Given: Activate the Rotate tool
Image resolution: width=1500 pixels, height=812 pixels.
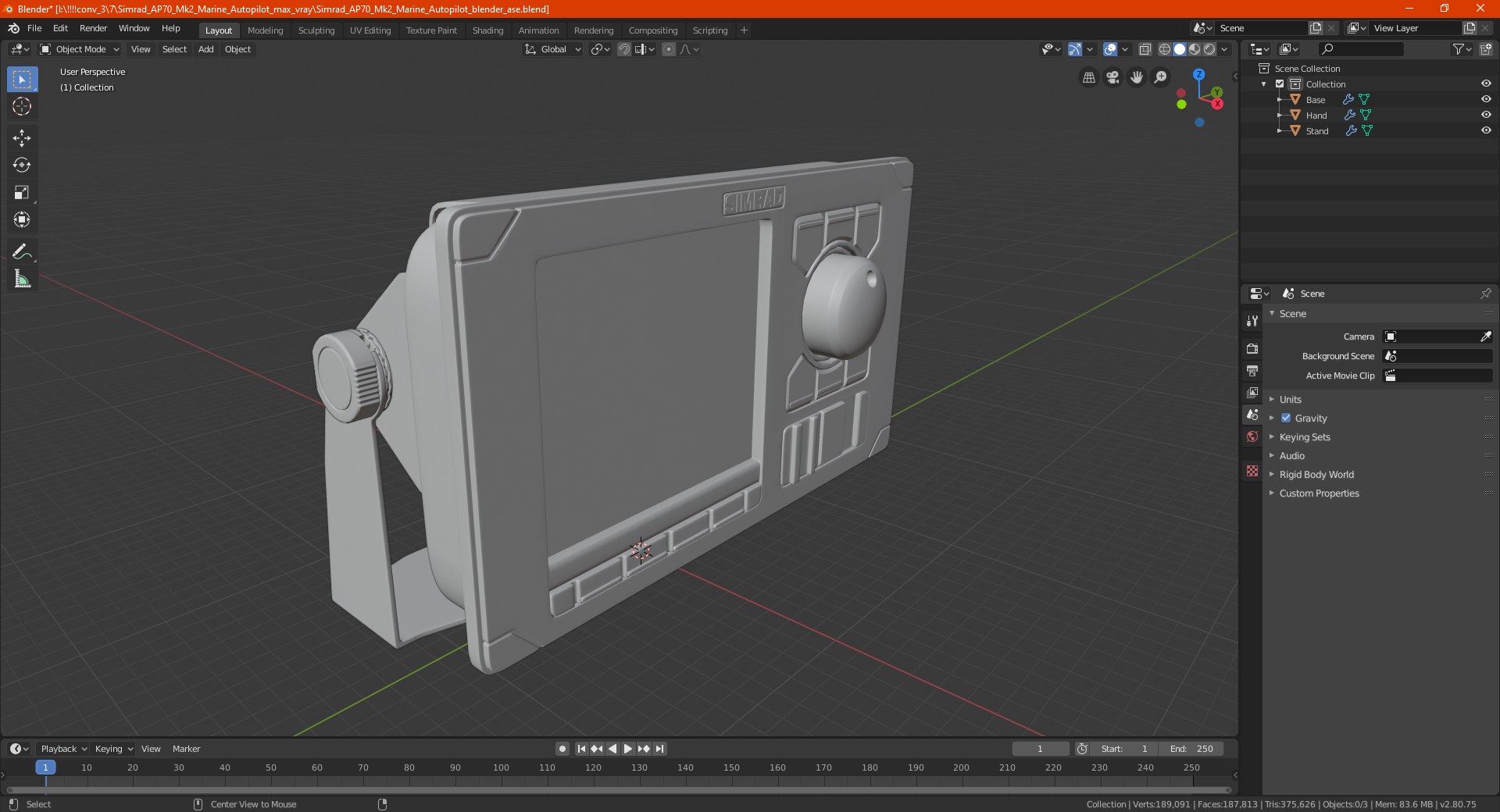Looking at the screenshot, I should (22, 166).
